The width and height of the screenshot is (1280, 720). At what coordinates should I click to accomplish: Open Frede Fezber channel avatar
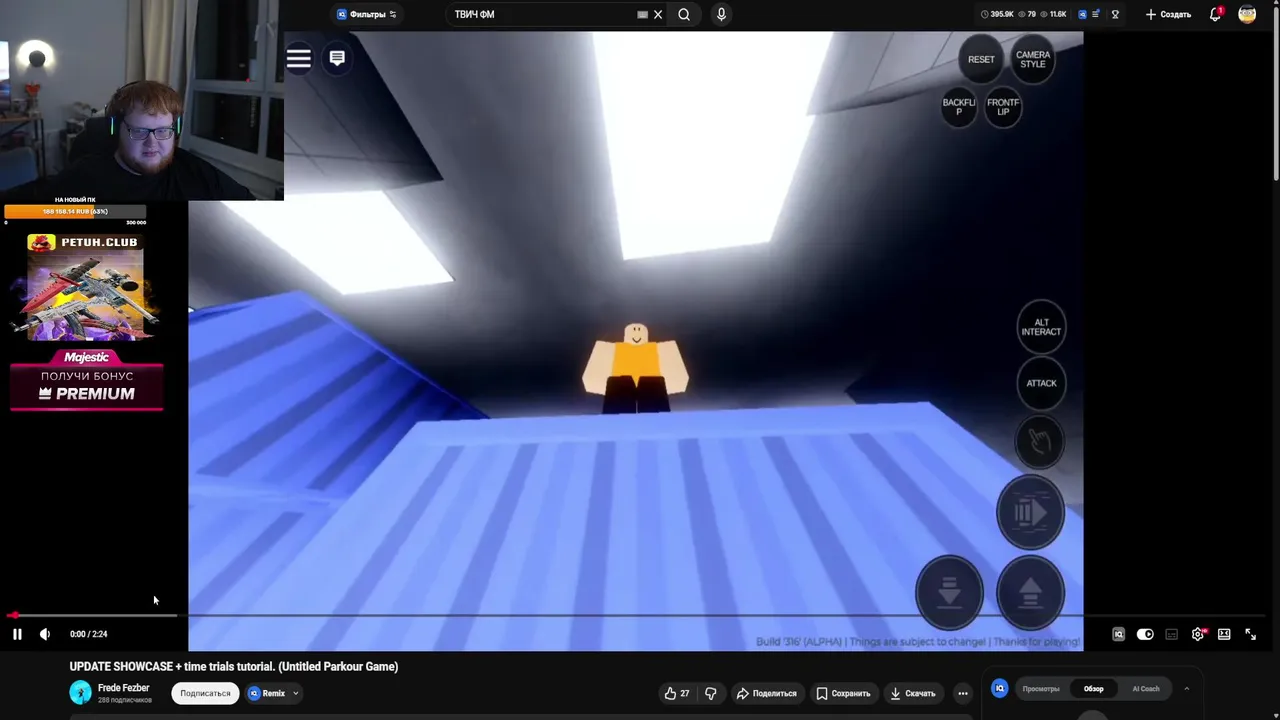pyautogui.click(x=80, y=692)
